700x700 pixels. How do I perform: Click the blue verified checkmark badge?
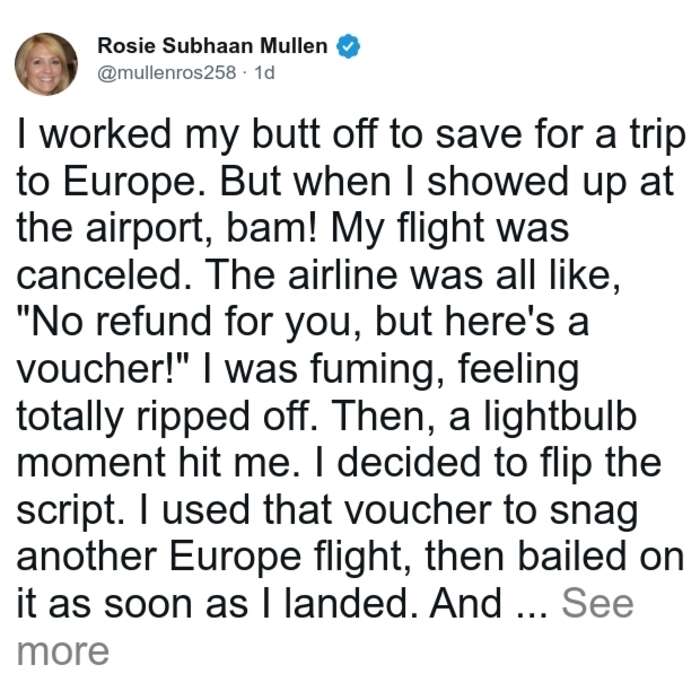point(348,46)
